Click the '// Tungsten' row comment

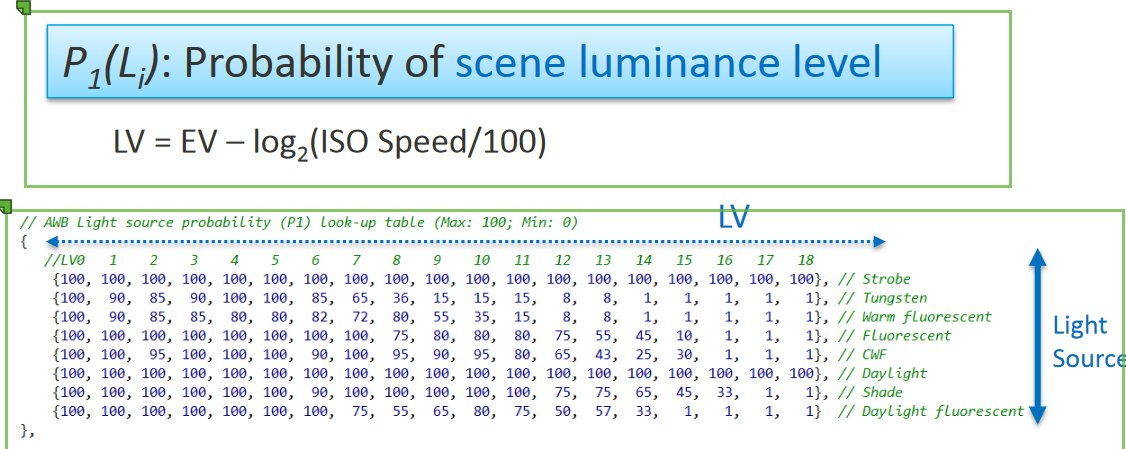coord(883,297)
